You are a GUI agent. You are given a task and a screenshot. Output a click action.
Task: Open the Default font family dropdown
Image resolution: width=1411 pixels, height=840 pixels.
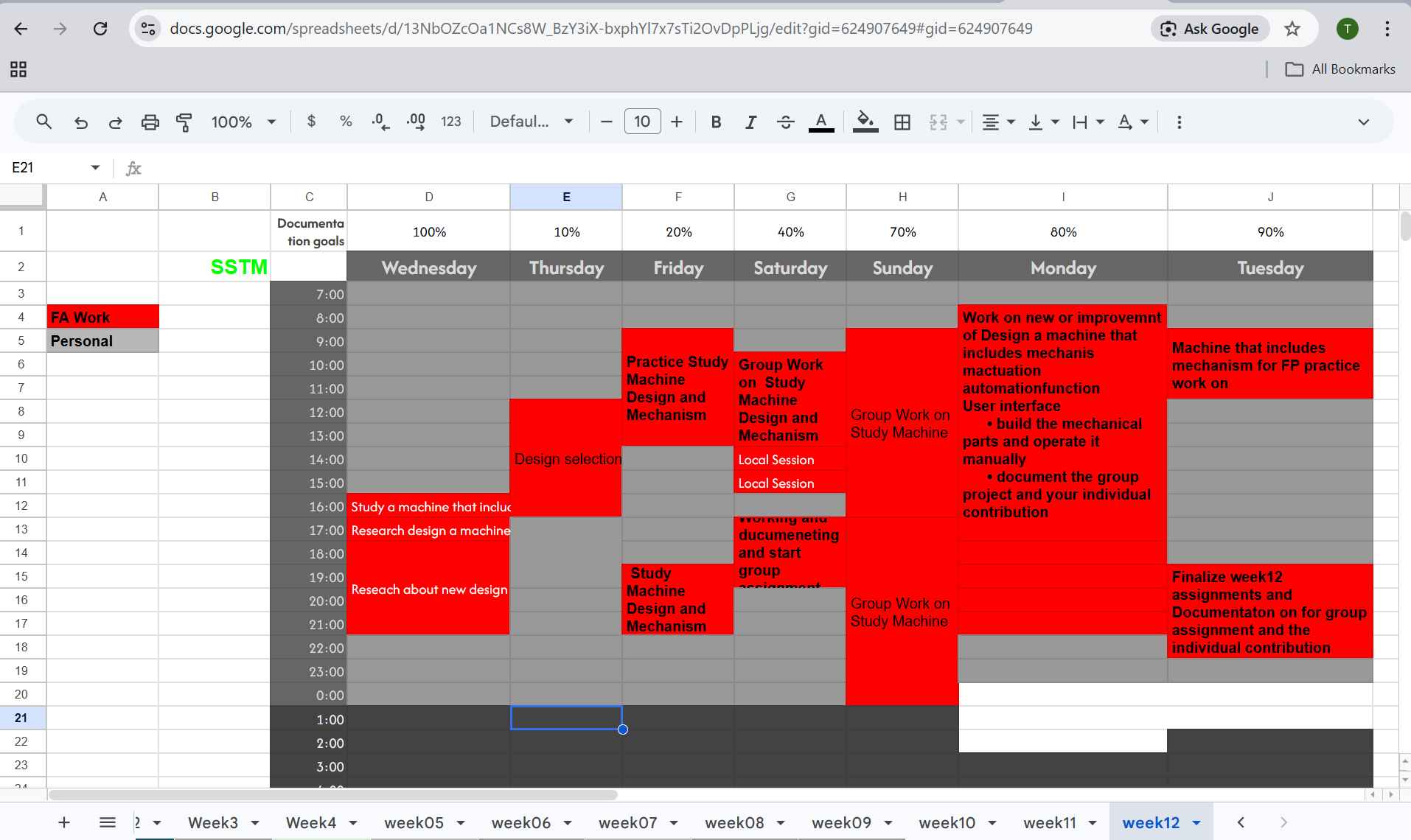coord(532,122)
